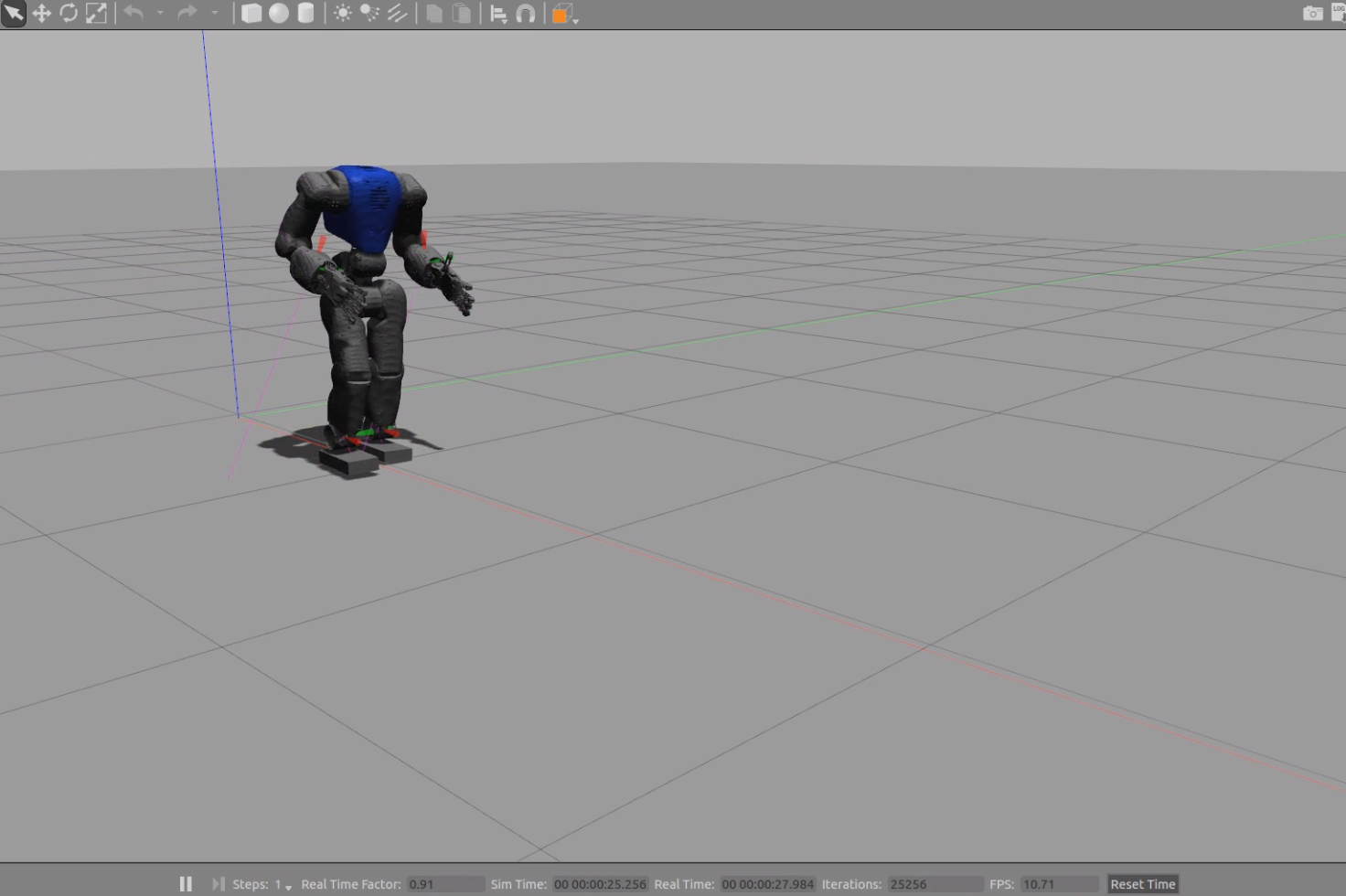The width and height of the screenshot is (1346, 896).
Task: Click the "Iterations:" label
Action: [851, 884]
